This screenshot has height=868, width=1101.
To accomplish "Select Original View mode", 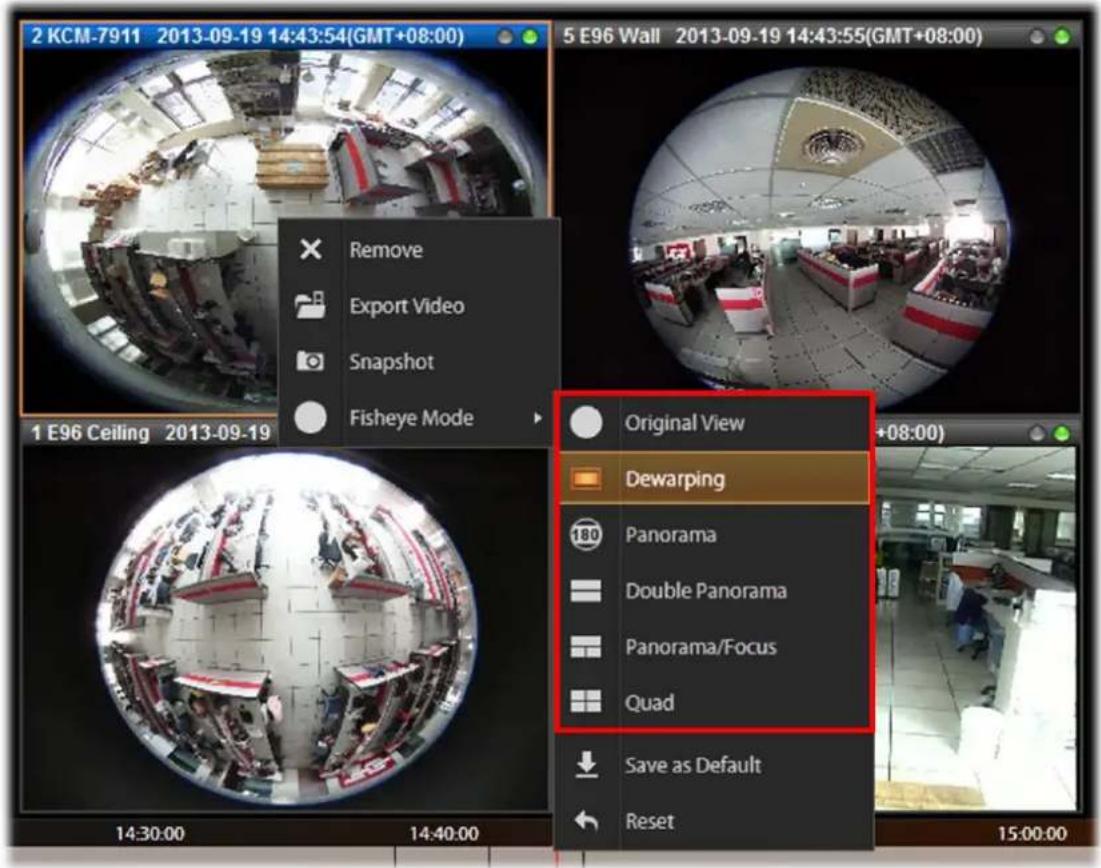I will pos(714,423).
